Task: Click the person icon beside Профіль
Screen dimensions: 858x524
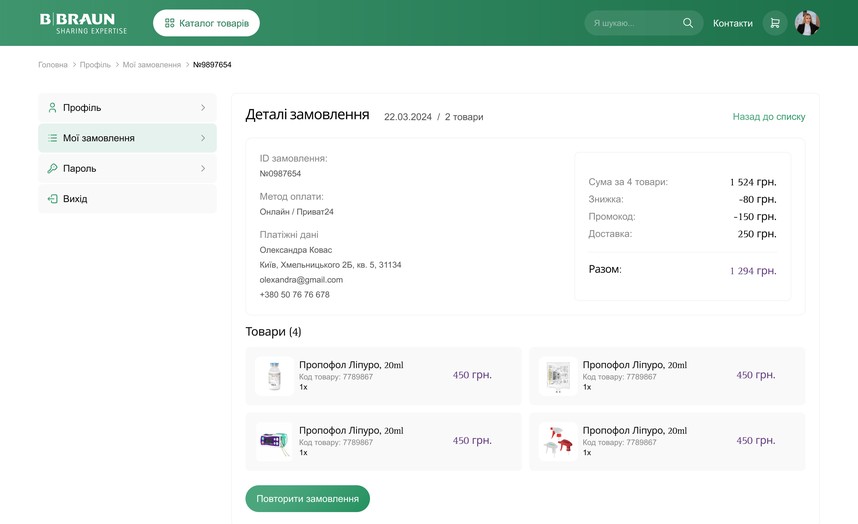Action: tap(52, 108)
